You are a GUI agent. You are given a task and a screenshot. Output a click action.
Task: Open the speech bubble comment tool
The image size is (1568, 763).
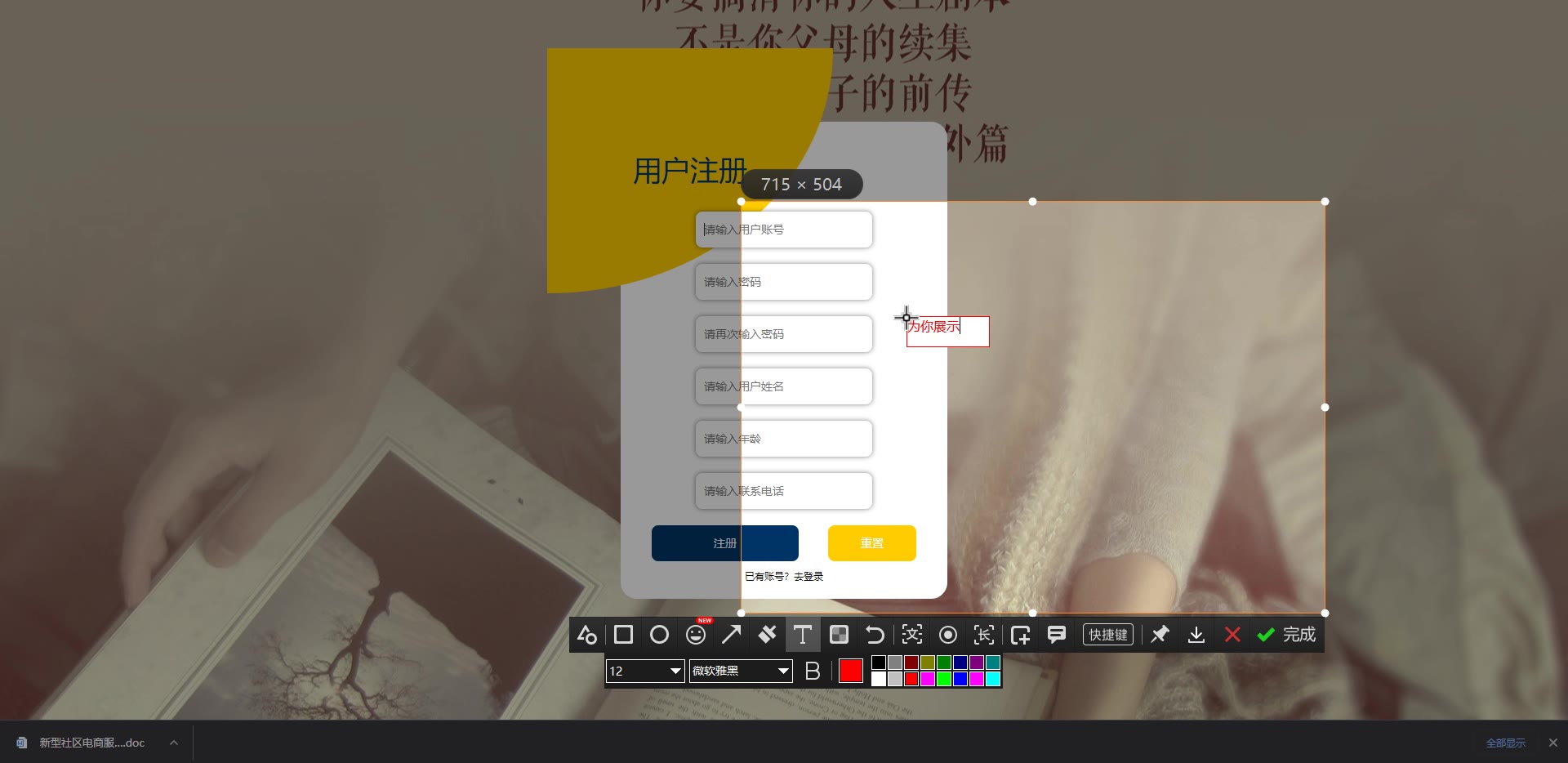pos(1056,635)
